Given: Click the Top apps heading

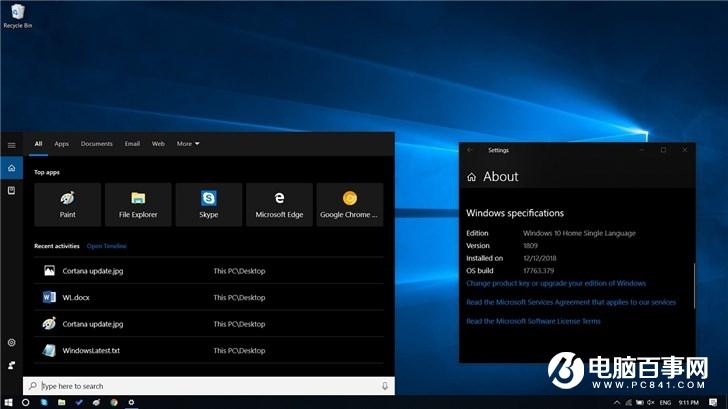Looking at the screenshot, I should tap(47, 172).
